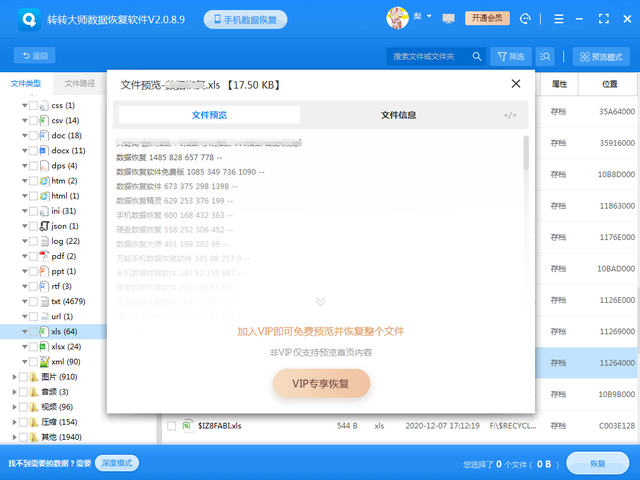Viewport: 640px width, 480px height.
Task: Click the pdf file type icon
Action: [x=44, y=256]
